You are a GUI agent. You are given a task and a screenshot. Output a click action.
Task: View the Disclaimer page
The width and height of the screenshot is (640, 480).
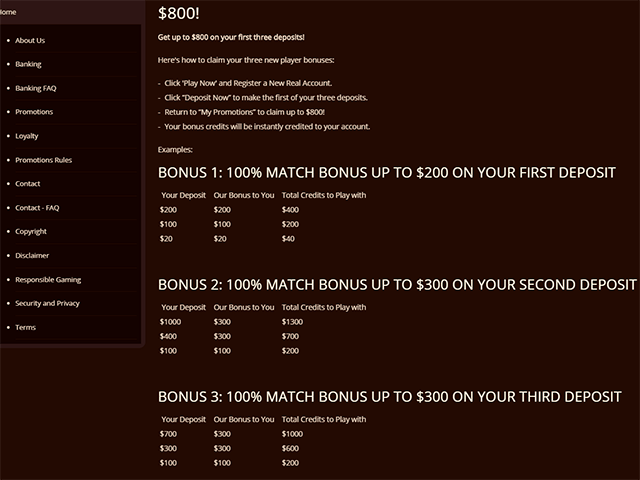point(32,256)
